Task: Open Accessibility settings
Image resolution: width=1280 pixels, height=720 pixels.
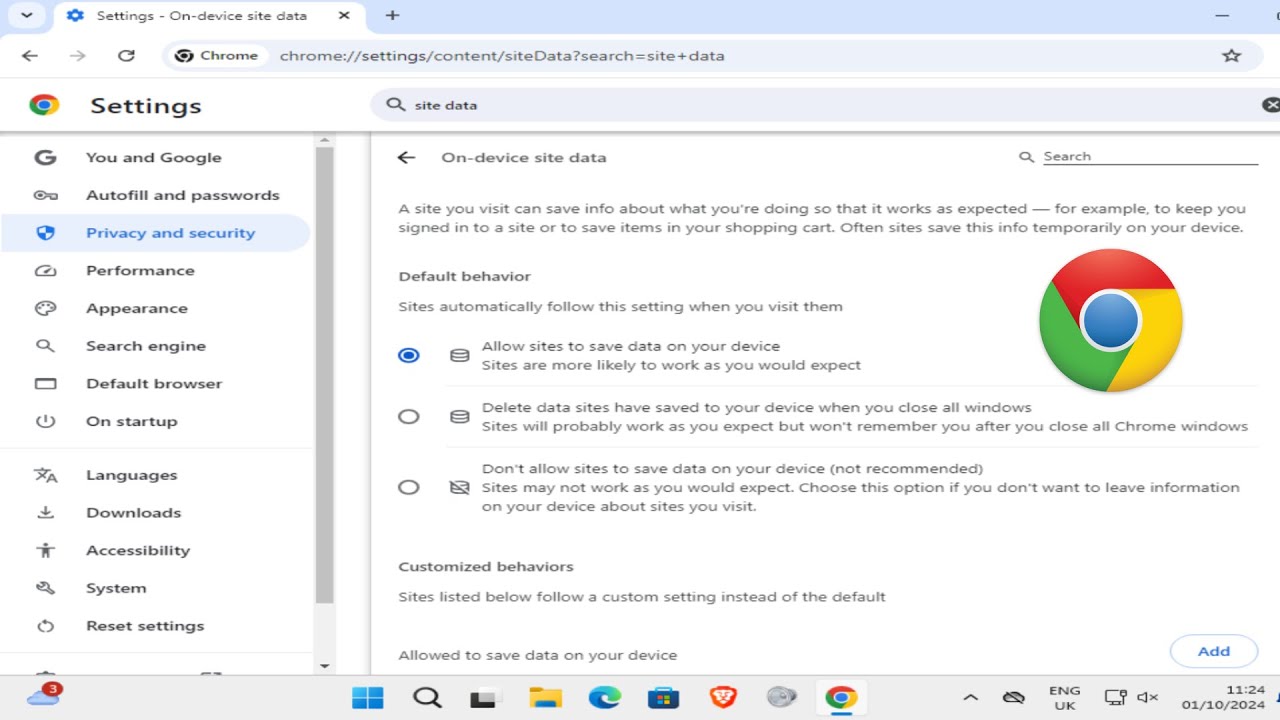Action: [154, 551]
